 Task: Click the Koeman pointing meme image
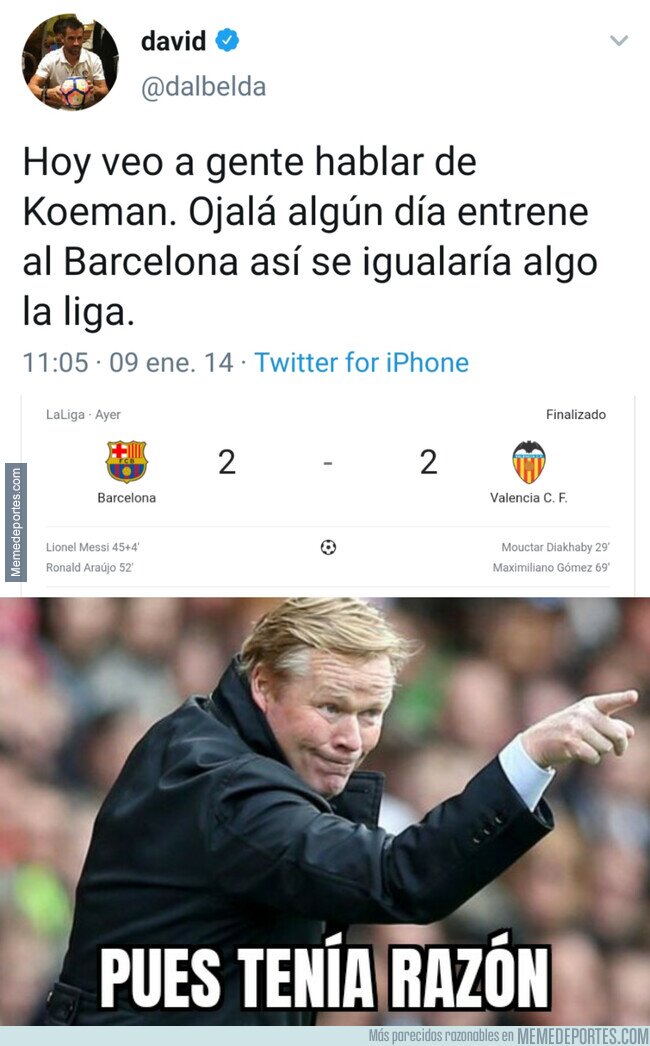click(x=325, y=811)
